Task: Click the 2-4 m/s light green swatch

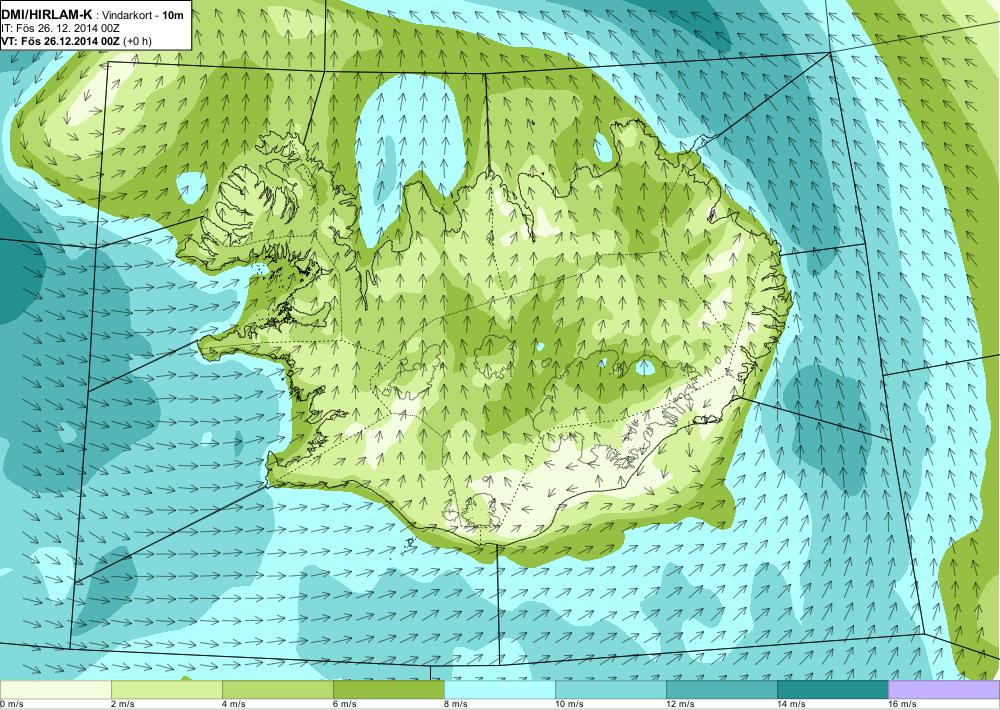Action: point(167,689)
